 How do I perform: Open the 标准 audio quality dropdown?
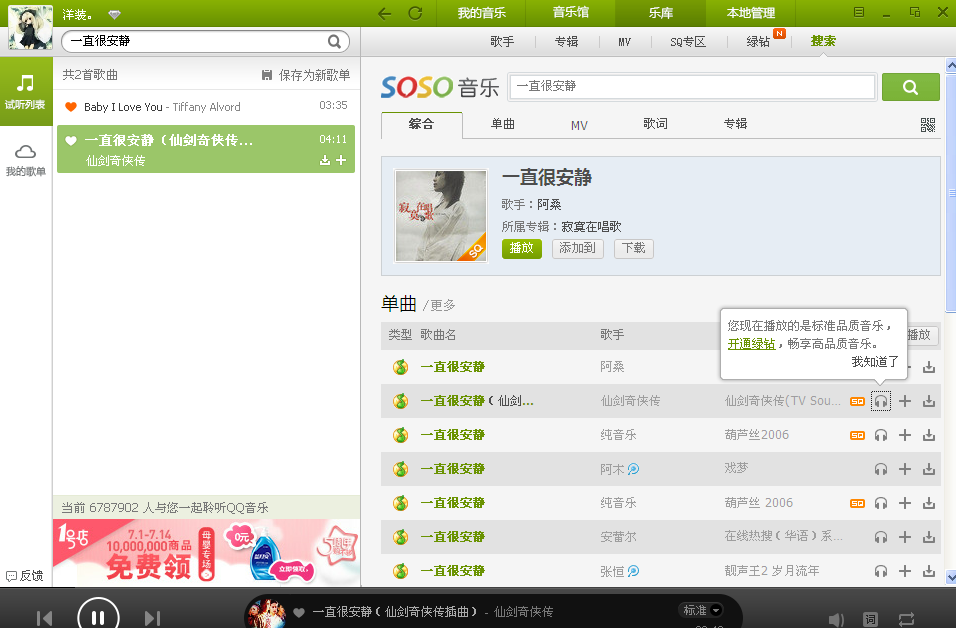pyautogui.click(x=701, y=610)
